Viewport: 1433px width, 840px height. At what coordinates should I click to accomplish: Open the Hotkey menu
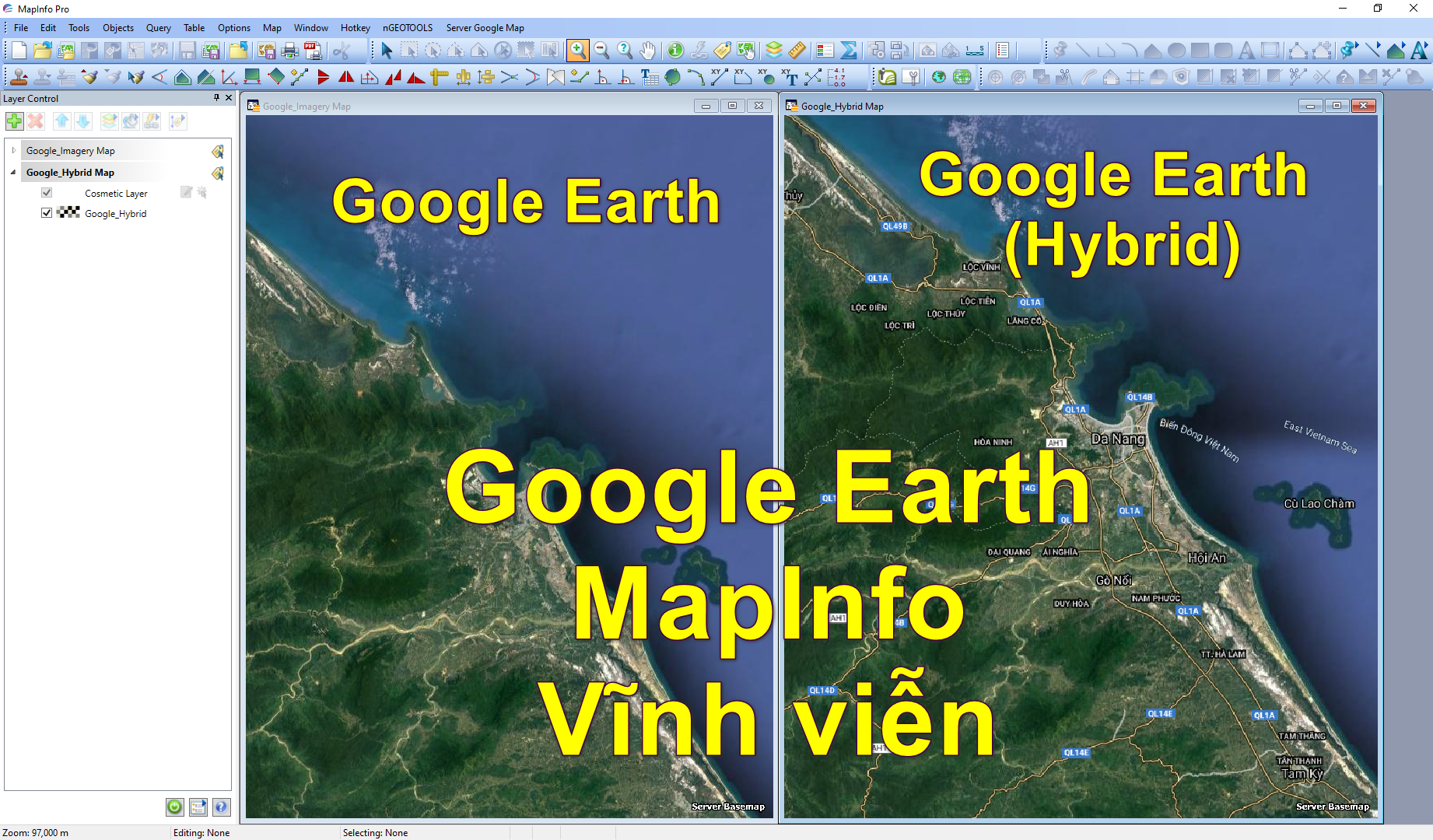pyautogui.click(x=356, y=28)
